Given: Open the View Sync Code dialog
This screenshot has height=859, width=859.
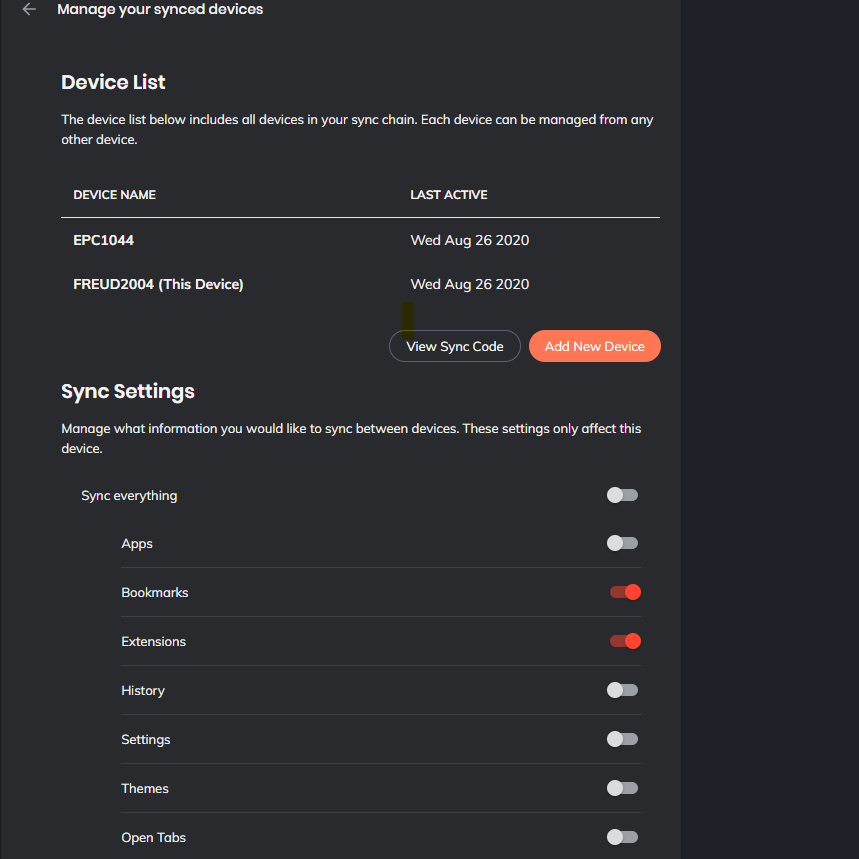Looking at the screenshot, I should [x=455, y=346].
